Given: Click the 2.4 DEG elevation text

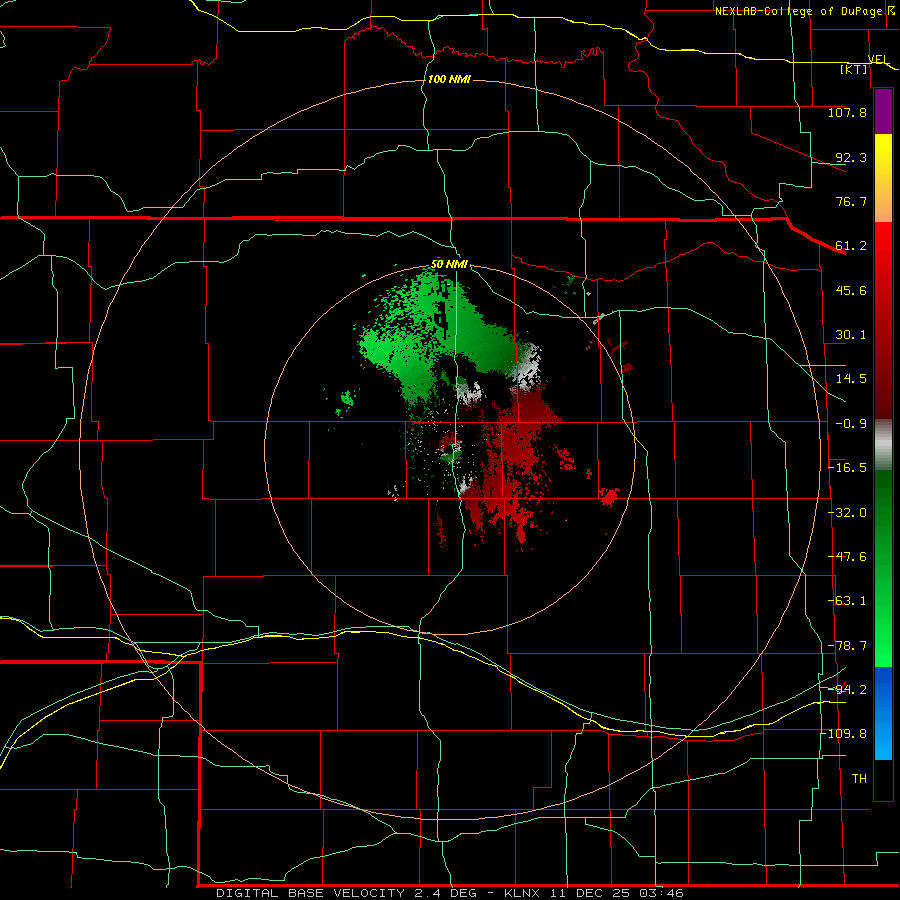Looking at the screenshot, I should (444, 893).
